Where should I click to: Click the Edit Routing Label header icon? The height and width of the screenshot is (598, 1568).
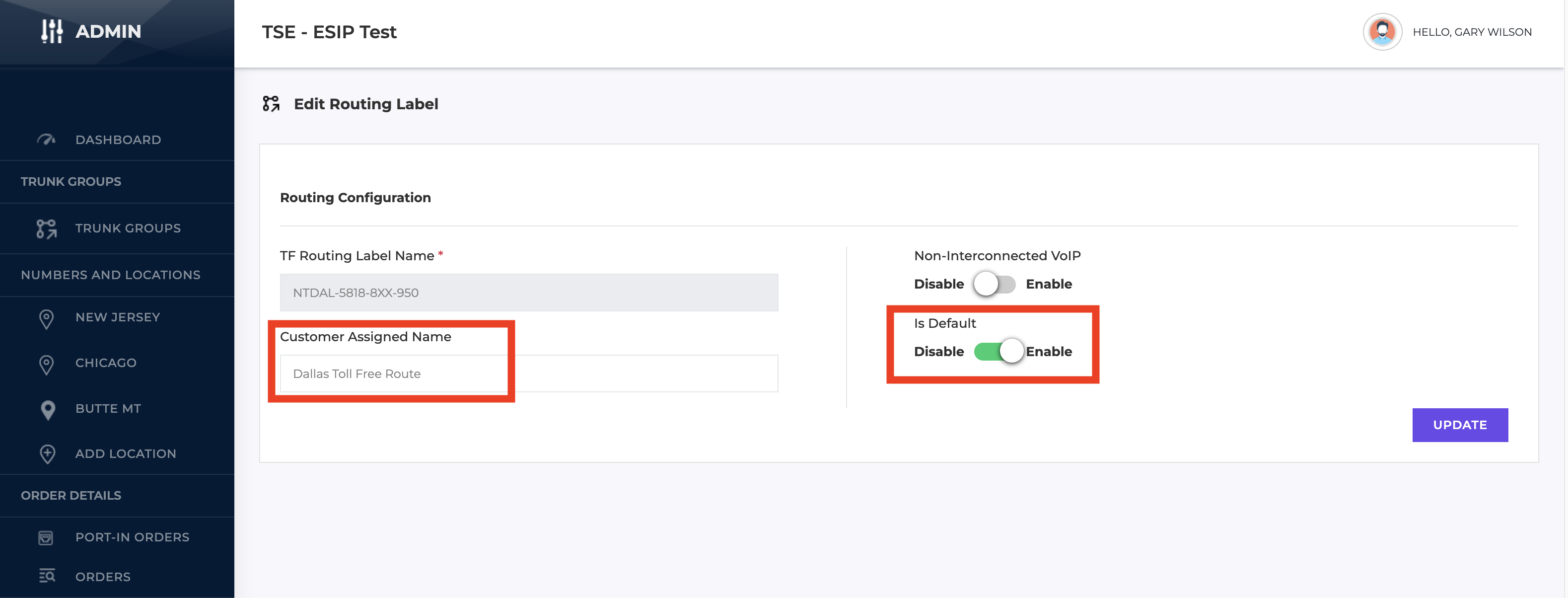pyautogui.click(x=271, y=103)
